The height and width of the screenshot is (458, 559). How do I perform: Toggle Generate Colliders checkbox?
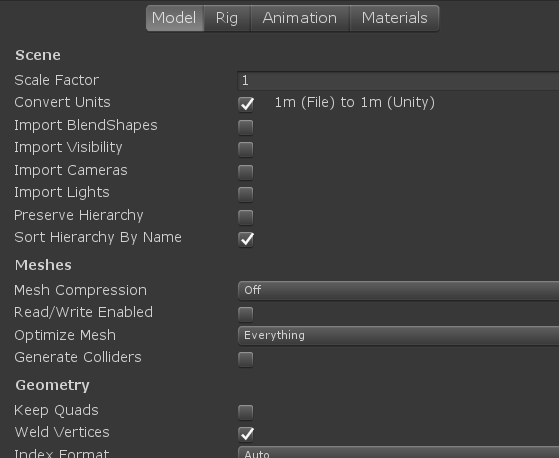point(246,359)
